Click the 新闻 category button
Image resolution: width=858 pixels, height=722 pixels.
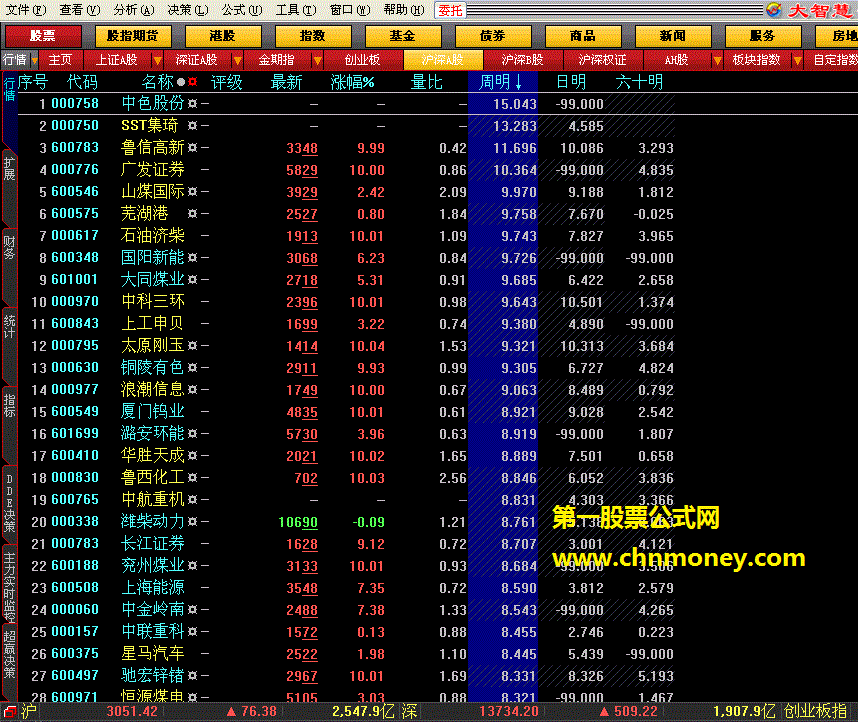[x=673, y=36]
